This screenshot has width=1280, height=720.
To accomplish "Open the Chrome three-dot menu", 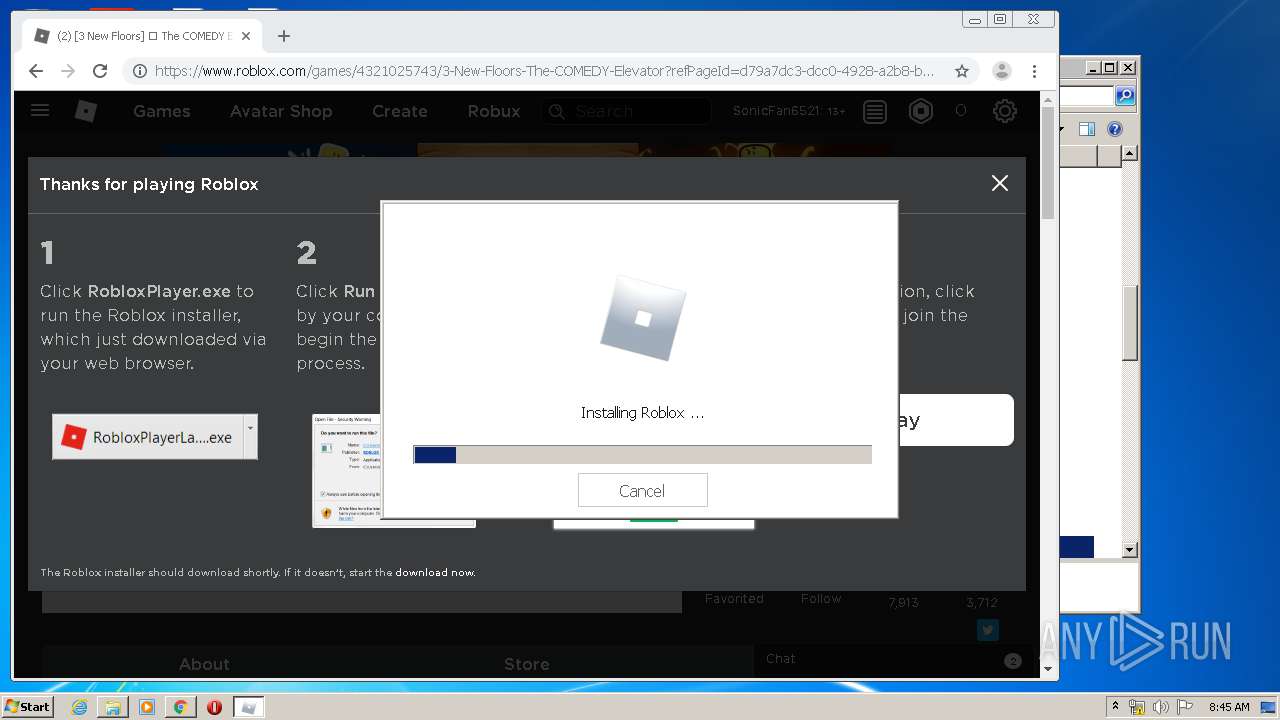I will [x=1035, y=71].
